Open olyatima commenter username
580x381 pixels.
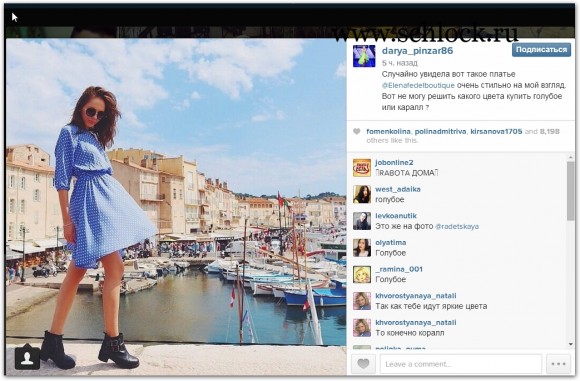click(391, 242)
